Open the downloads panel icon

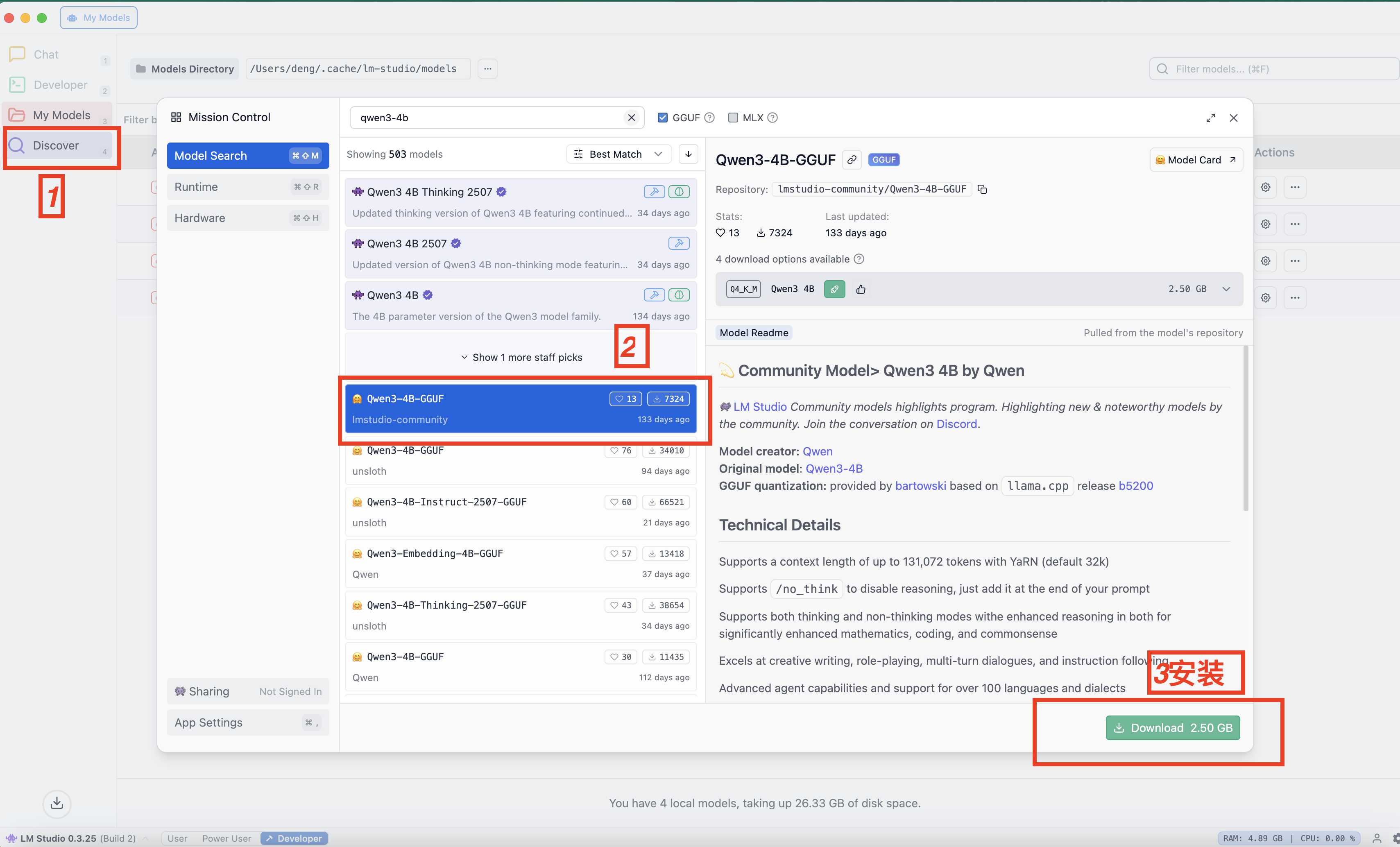[x=57, y=803]
